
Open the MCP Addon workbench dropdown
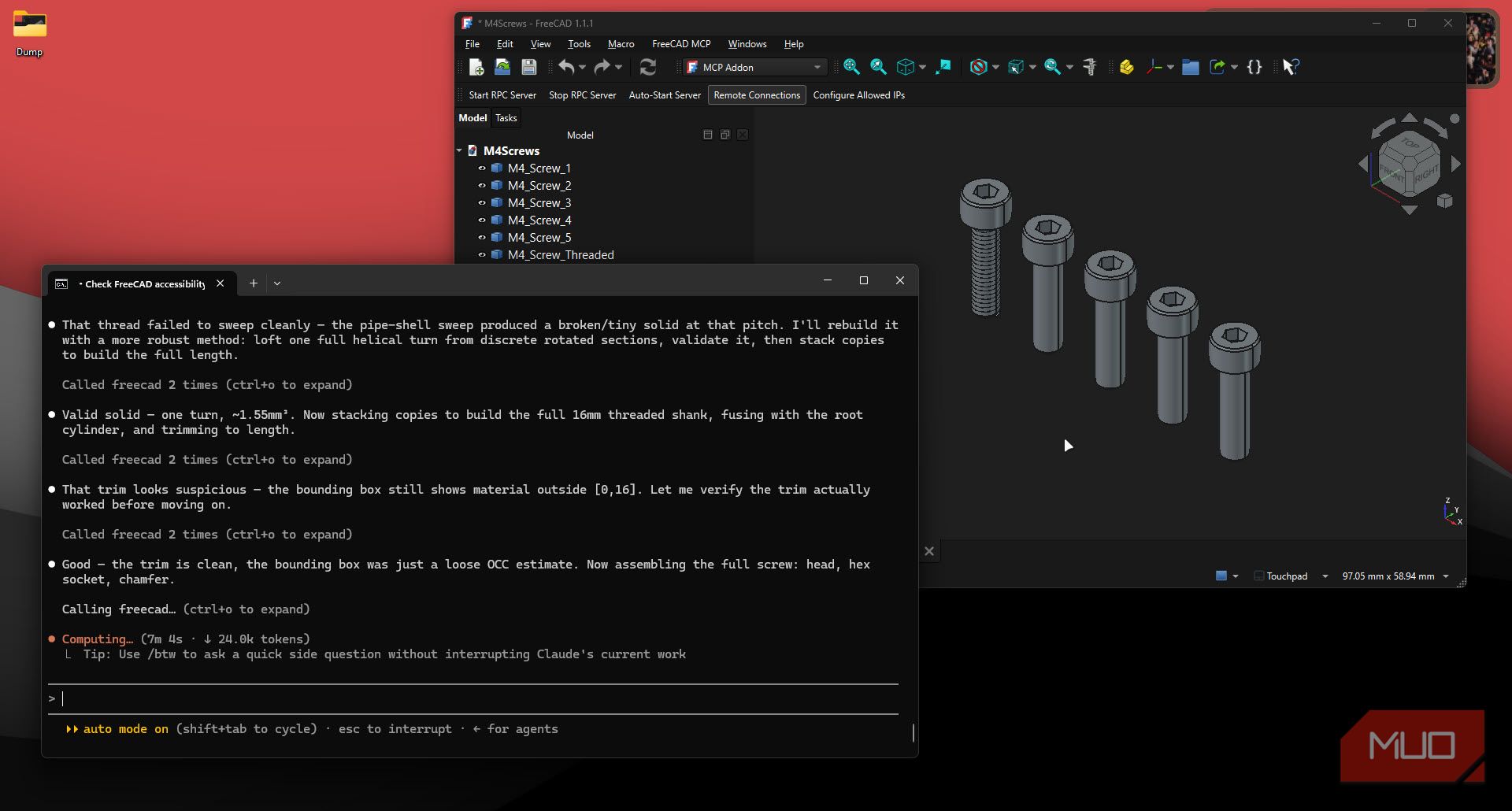(x=754, y=67)
